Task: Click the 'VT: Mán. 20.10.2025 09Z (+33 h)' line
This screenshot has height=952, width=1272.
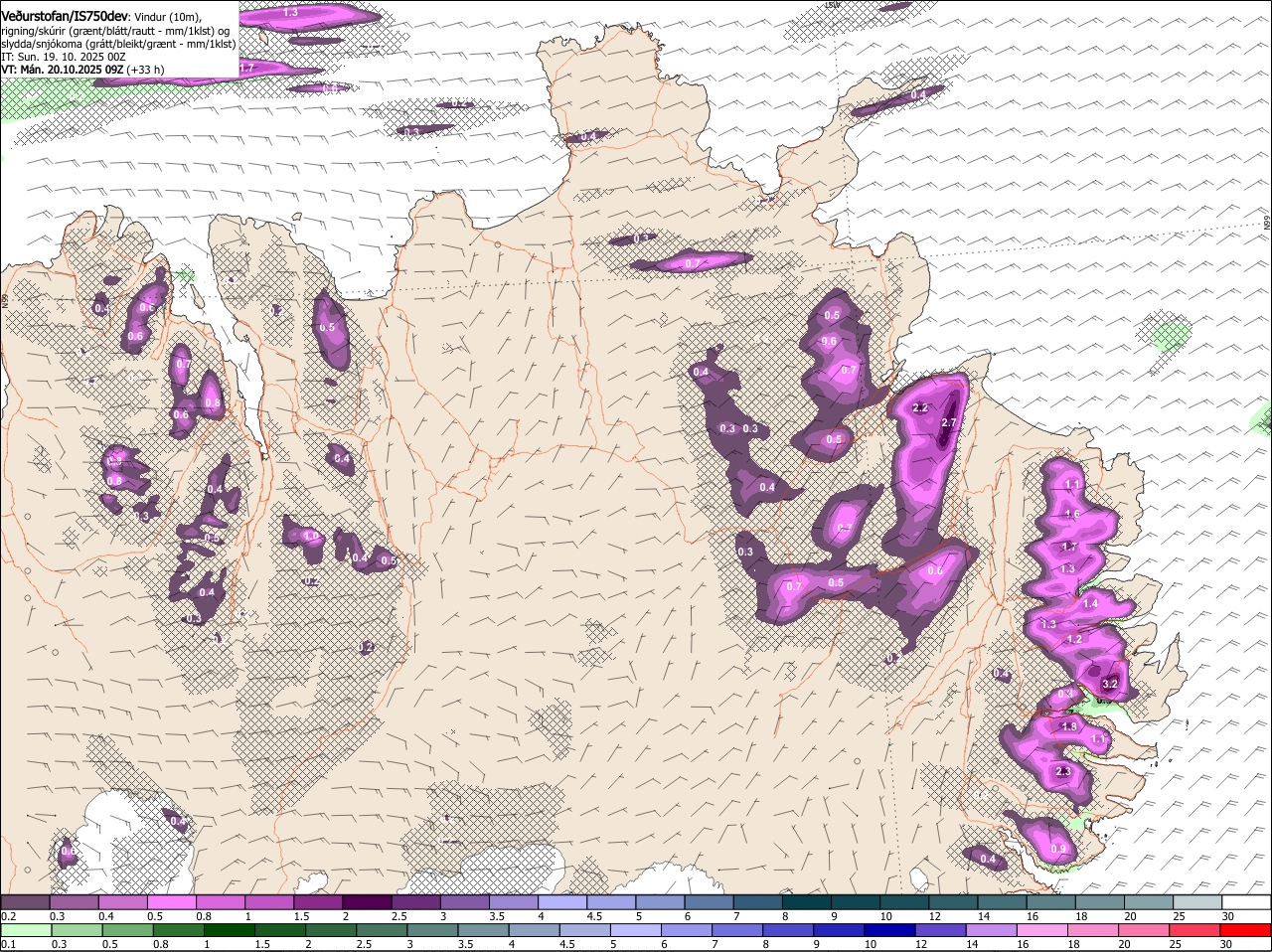Action: pyautogui.click(x=83, y=70)
